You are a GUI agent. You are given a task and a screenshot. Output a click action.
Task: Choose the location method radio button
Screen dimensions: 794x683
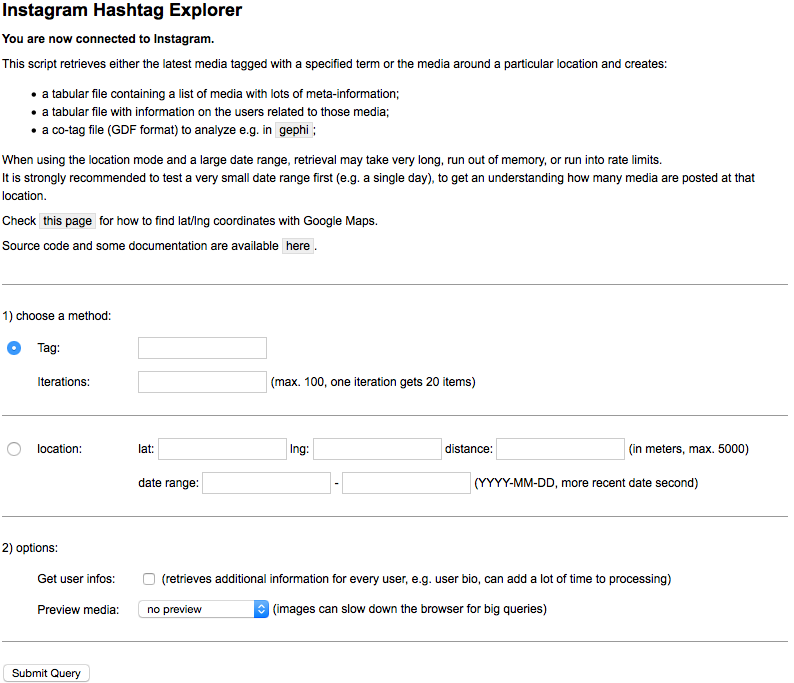[x=14, y=449]
